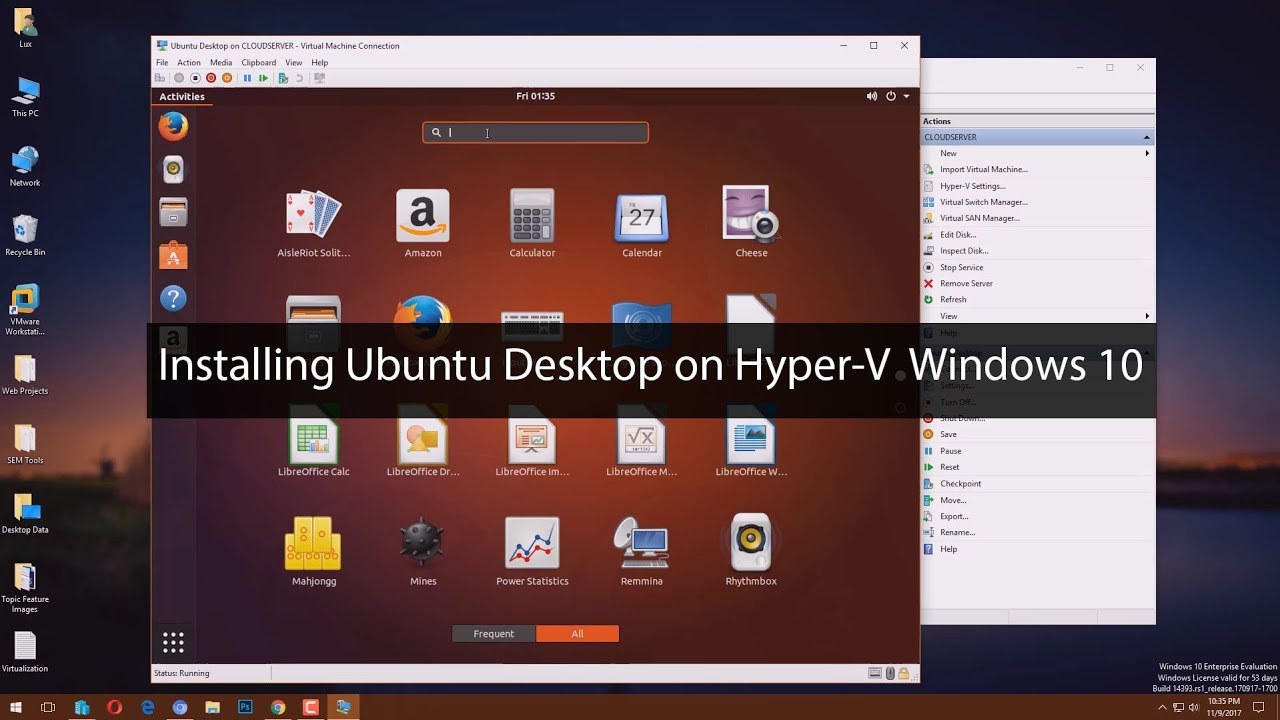Image resolution: width=1280 pixels, height=720 pixels.
Task: Open the Clipboard menu
Action: click(258, 62)
